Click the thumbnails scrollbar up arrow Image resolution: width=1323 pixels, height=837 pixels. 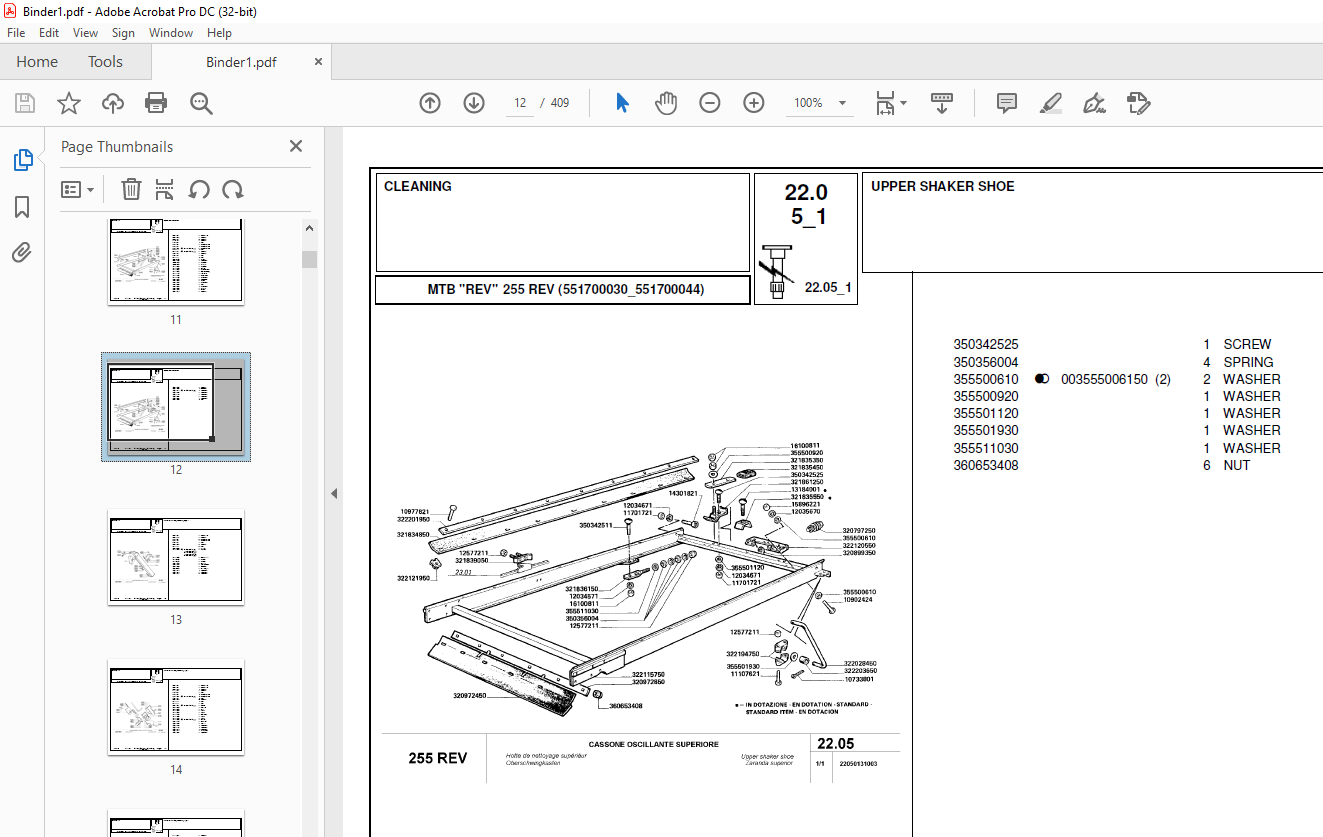click(310, 228)
